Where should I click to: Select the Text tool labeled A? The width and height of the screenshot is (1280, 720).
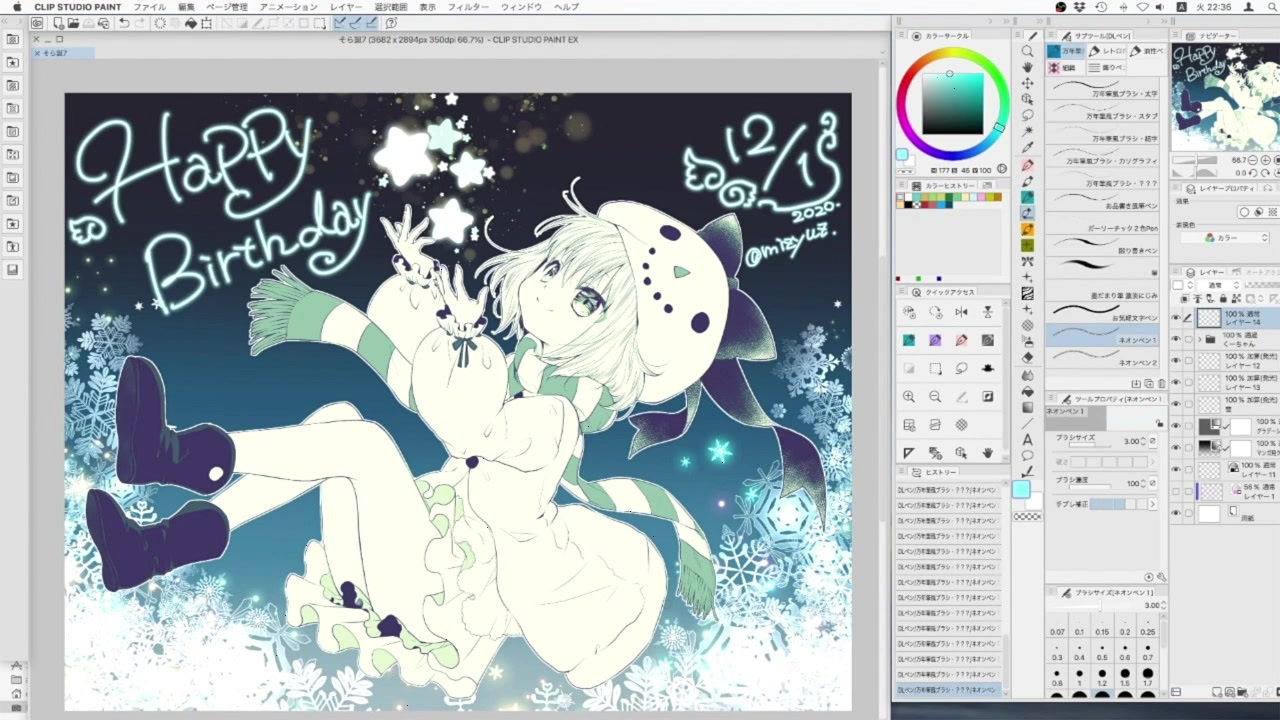(x=1027, y=440)
